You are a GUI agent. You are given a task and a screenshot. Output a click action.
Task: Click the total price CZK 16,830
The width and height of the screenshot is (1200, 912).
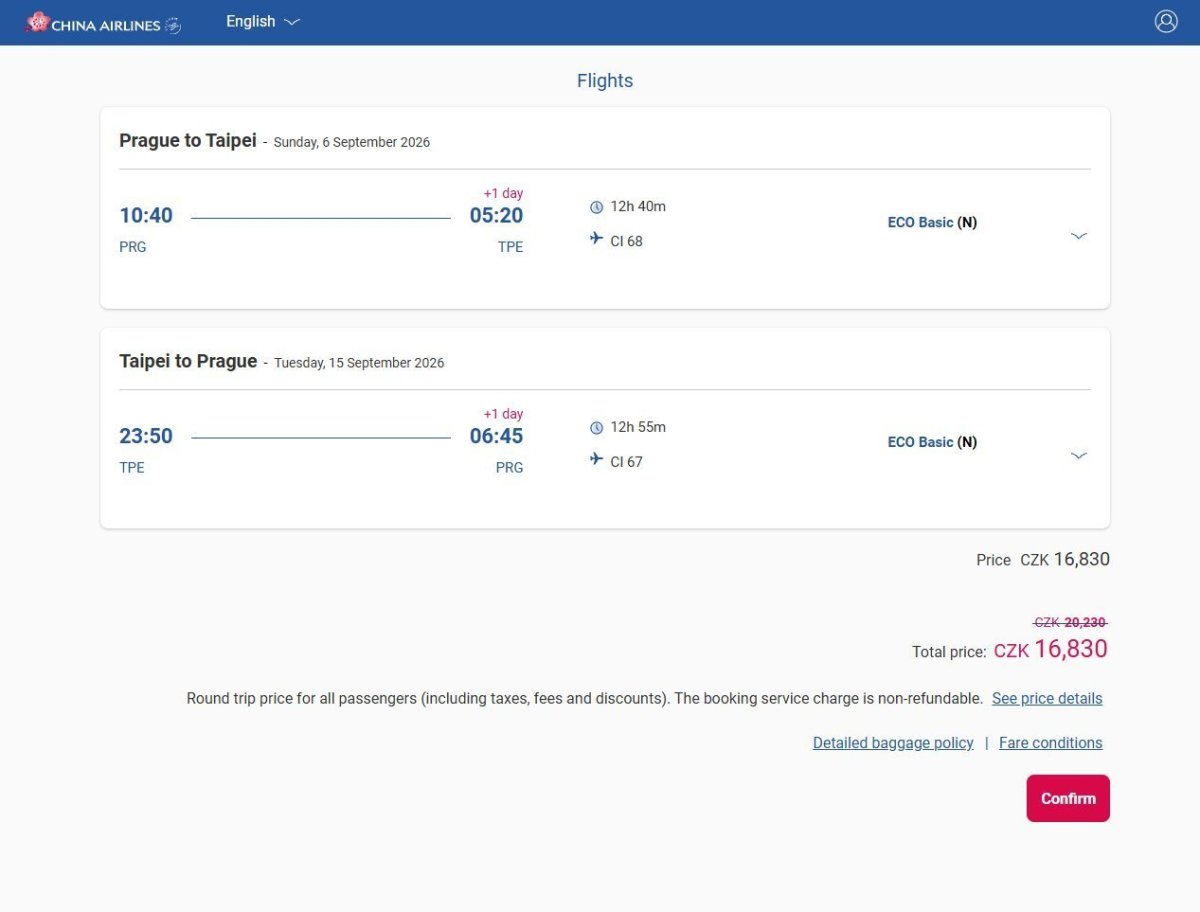click(x=1050, y=650)
